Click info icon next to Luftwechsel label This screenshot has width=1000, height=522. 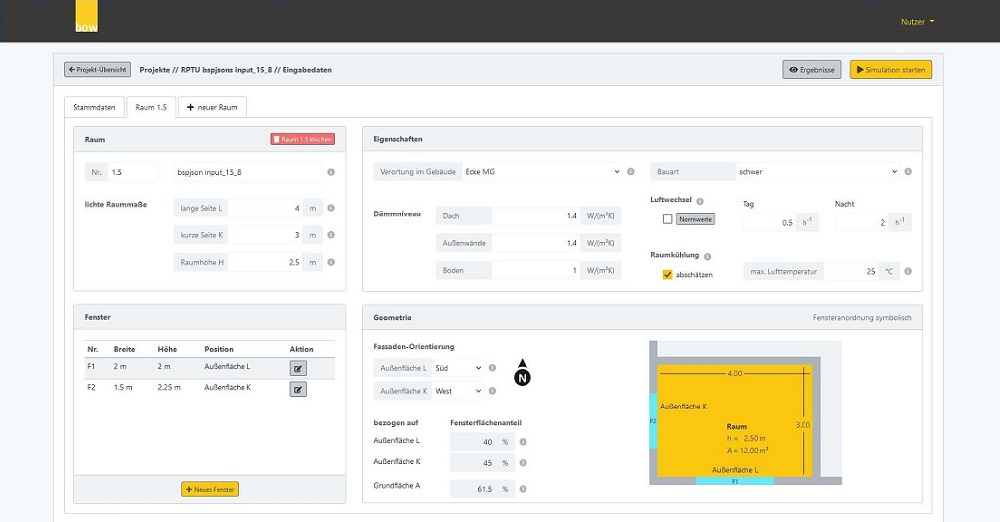click(700, 201)
